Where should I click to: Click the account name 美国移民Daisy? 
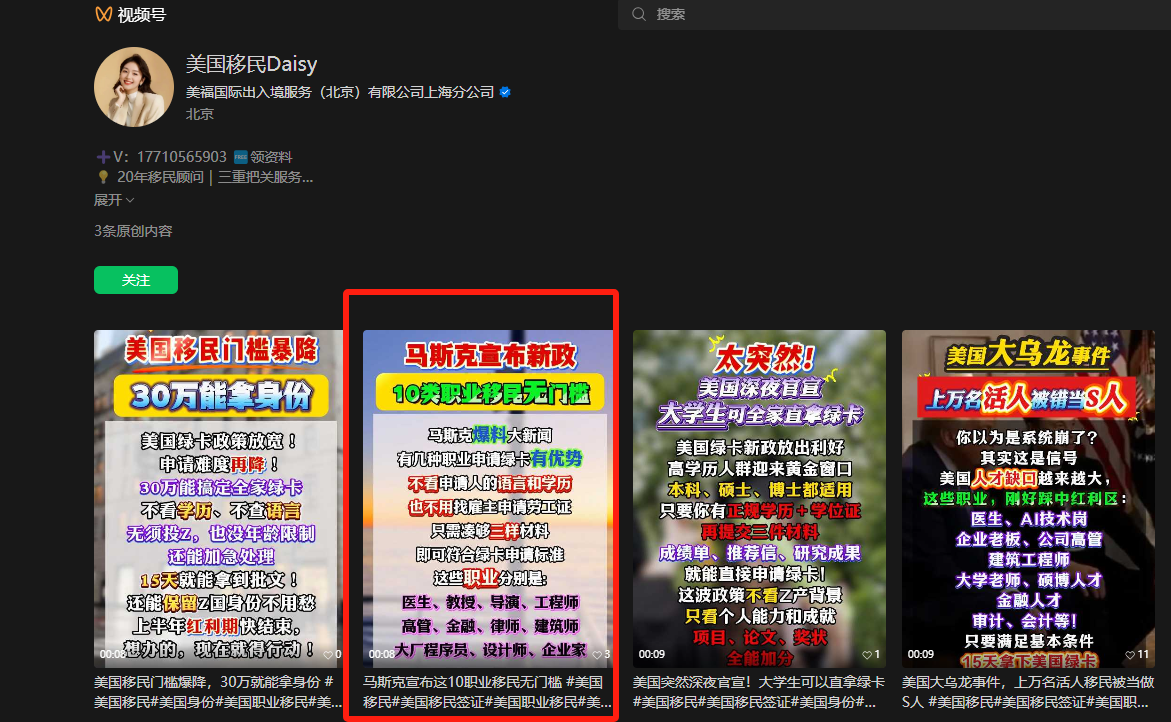click(x=252, y=64)
